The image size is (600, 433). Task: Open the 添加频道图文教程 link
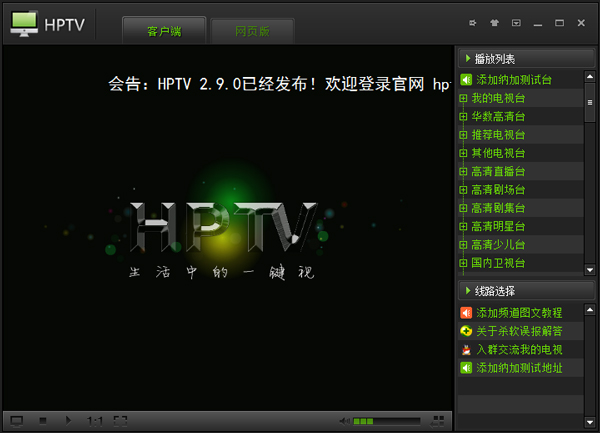pyautogui.click(x=519, y=313)
